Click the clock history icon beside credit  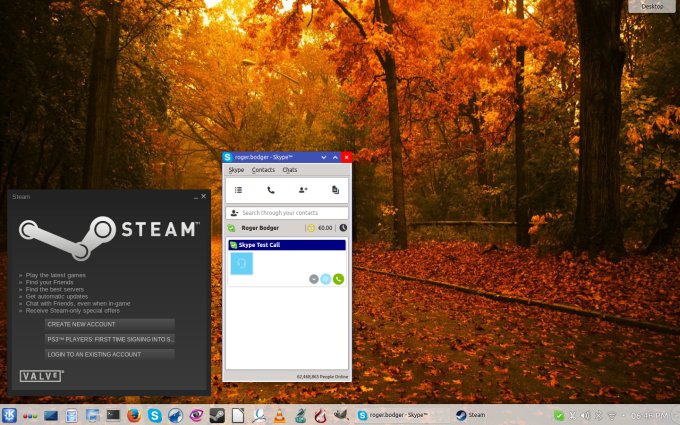click(x=343, y=228)
